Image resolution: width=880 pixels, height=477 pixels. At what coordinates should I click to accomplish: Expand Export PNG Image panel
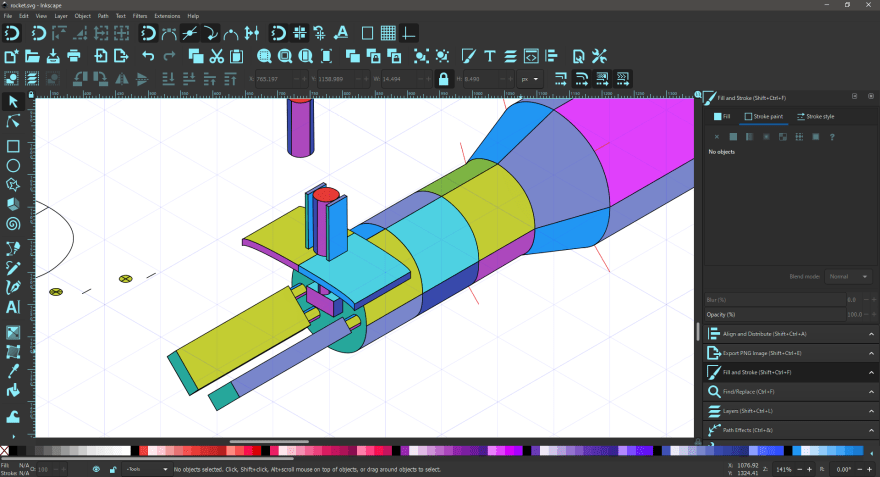pos(791,353)
